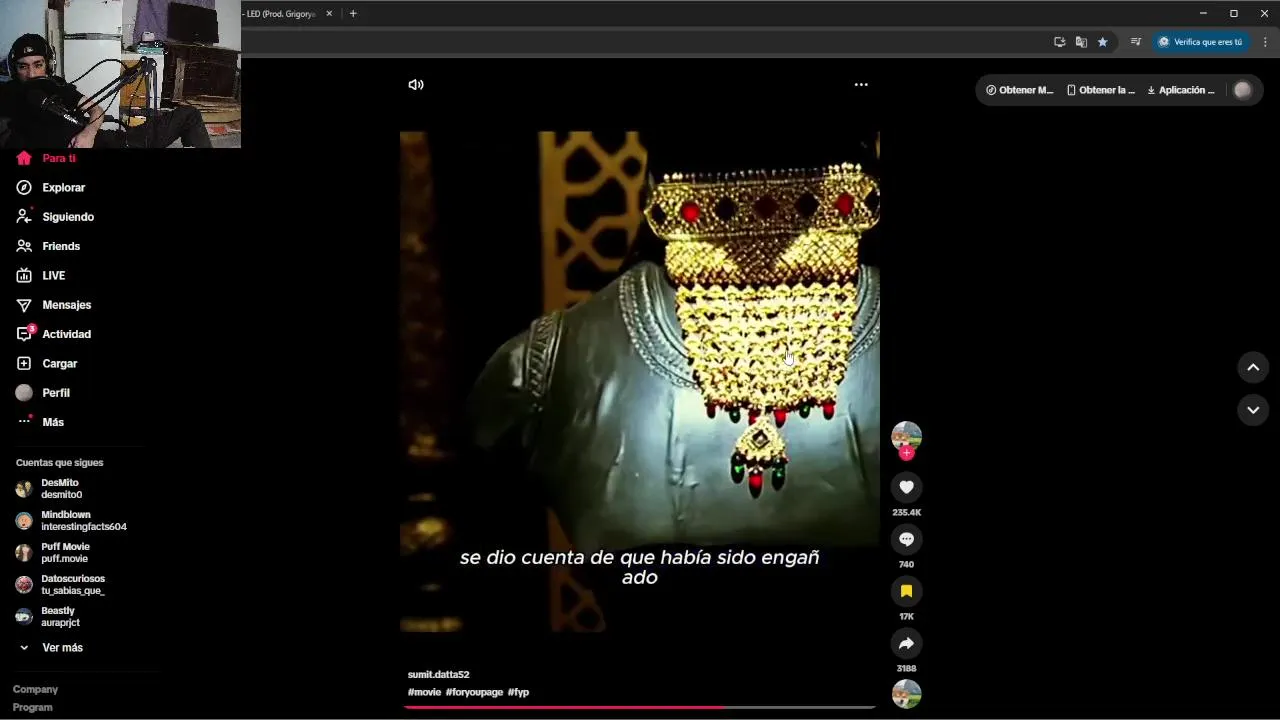This screenshot has height=720, width=1280.
Task: Follow creator using red plus badge
Action: (x=906, y=453)
